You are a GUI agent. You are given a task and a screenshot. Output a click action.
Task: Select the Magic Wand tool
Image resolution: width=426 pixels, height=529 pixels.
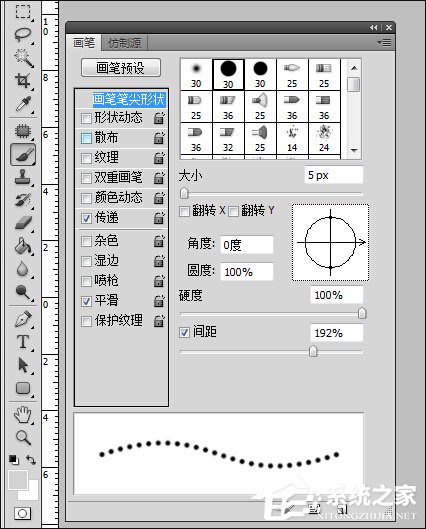(23, 57)
